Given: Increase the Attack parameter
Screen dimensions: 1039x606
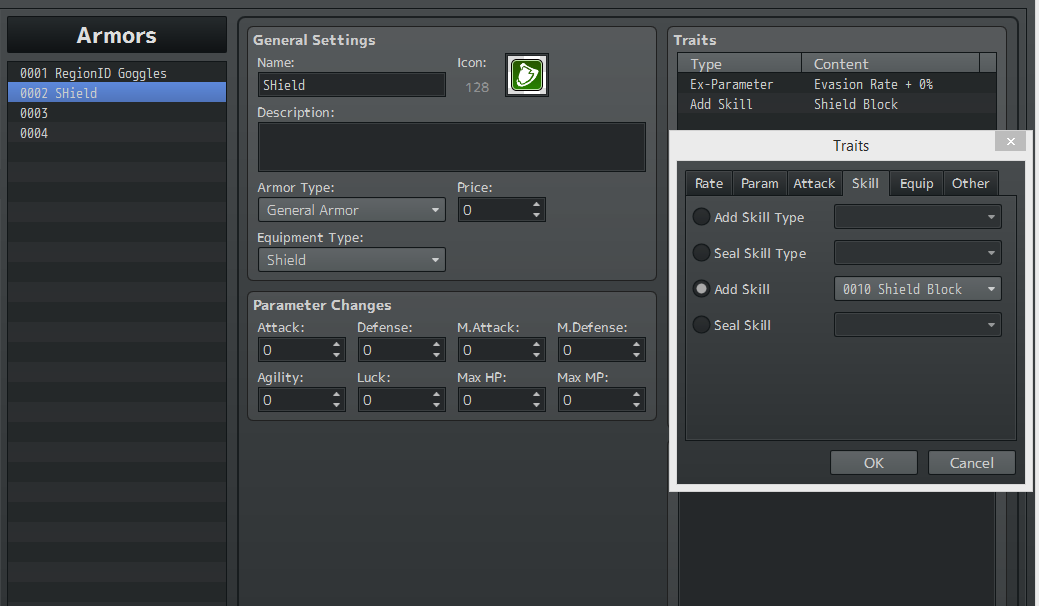Looking at the screenshot, I should pos(337,344).
